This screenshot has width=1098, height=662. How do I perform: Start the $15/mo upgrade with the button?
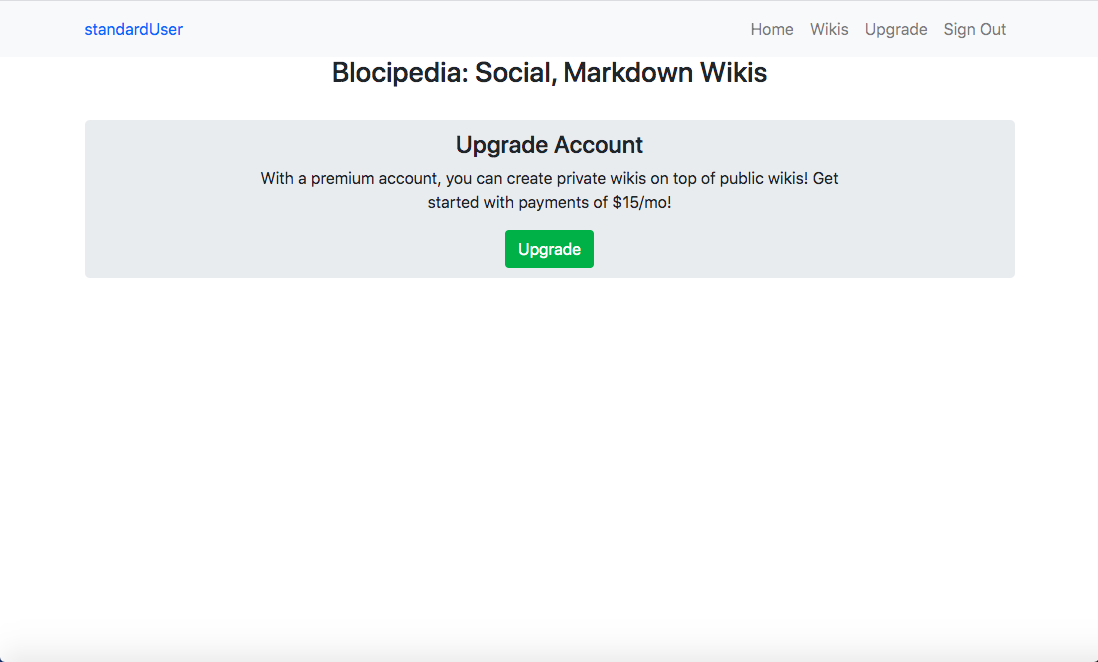point(549,248)
